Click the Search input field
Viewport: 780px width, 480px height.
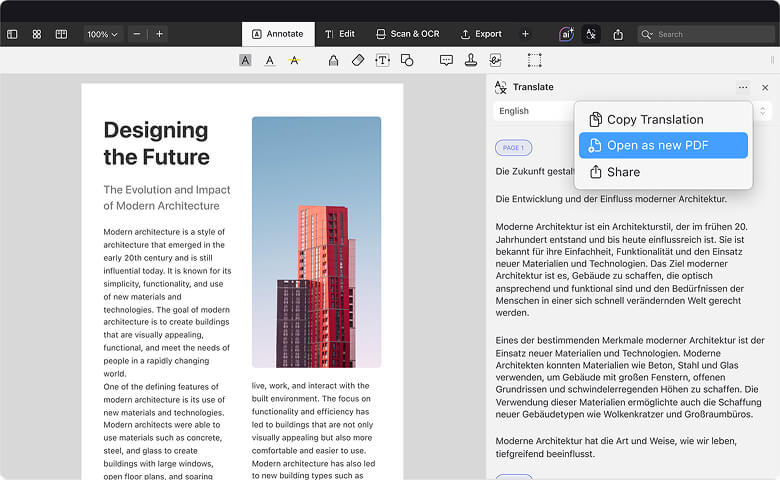point(712,34)
